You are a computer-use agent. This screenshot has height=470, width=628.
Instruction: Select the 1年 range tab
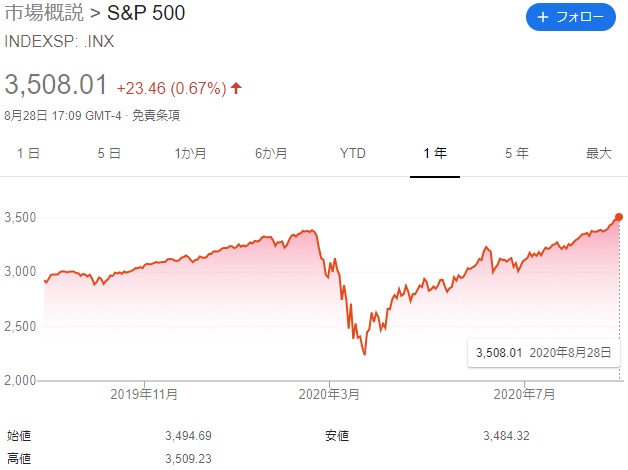(x=435, y=153)
